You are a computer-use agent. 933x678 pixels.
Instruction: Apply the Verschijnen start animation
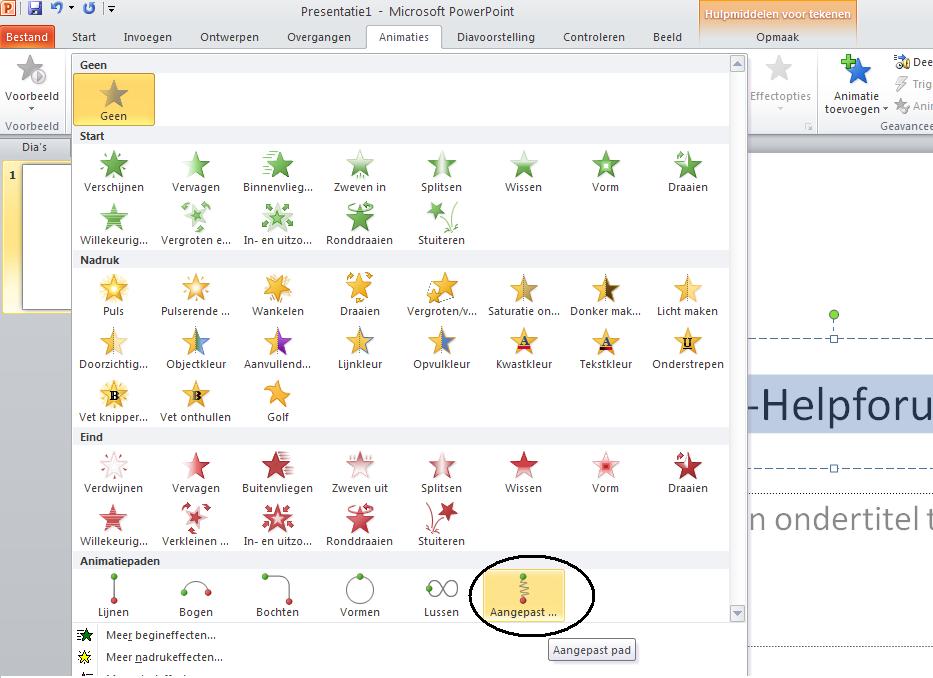coord(114,171)
